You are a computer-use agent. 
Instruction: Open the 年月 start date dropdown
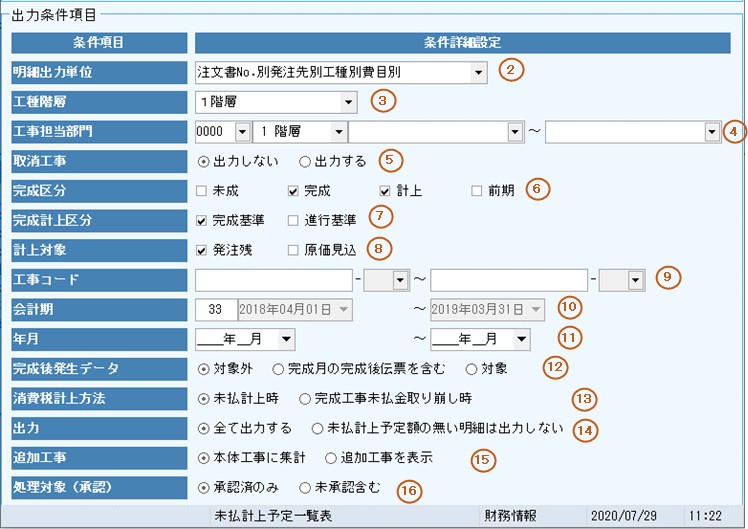click(287, 339)
